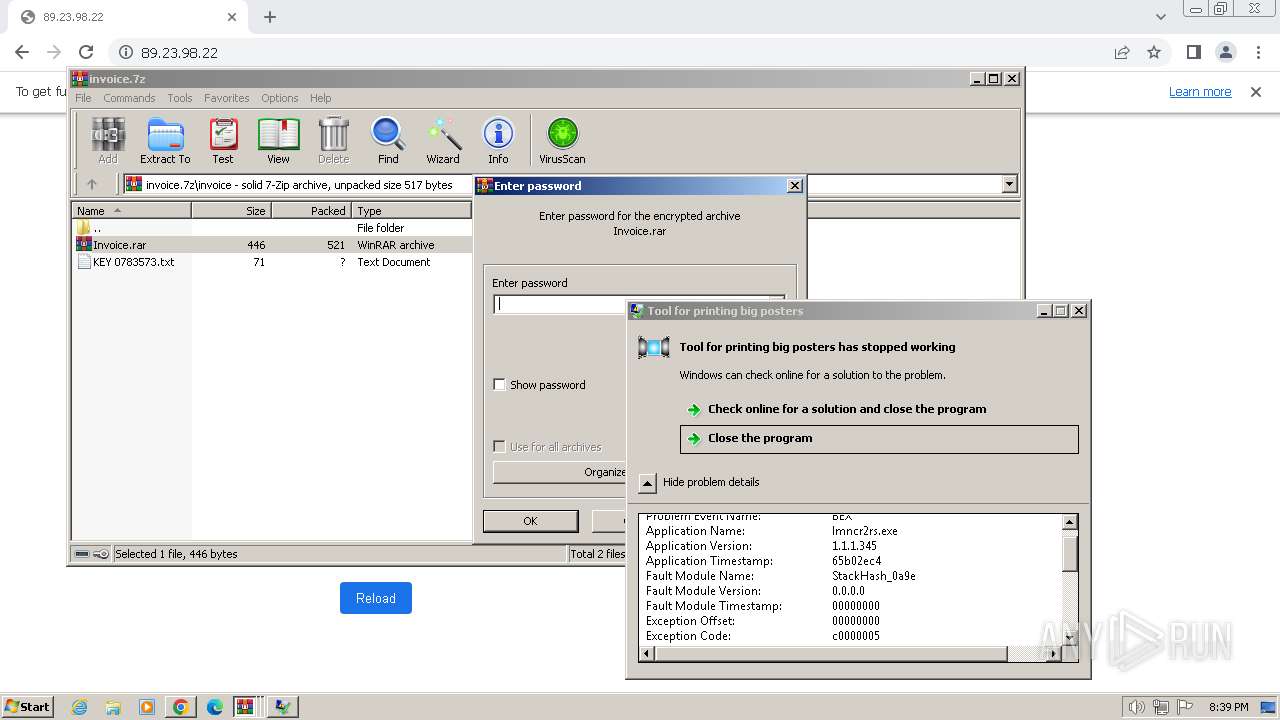Viewport: 1280px width, 720px height.
Task: Open the Chrome three-dot menu
Action: pos(1257,52)
